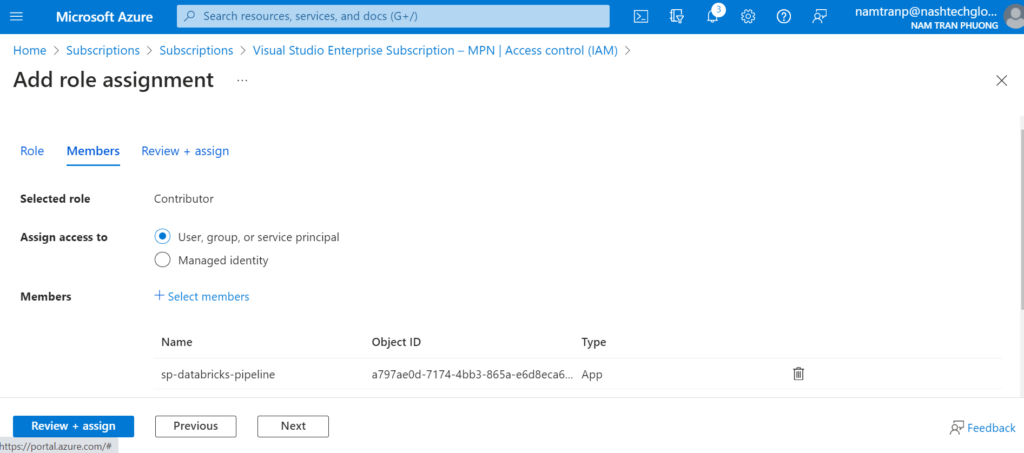This screenshot has height=453, width=1024.
Task: Click the feedback icon in top bar
Action: [x=820, y=16]
